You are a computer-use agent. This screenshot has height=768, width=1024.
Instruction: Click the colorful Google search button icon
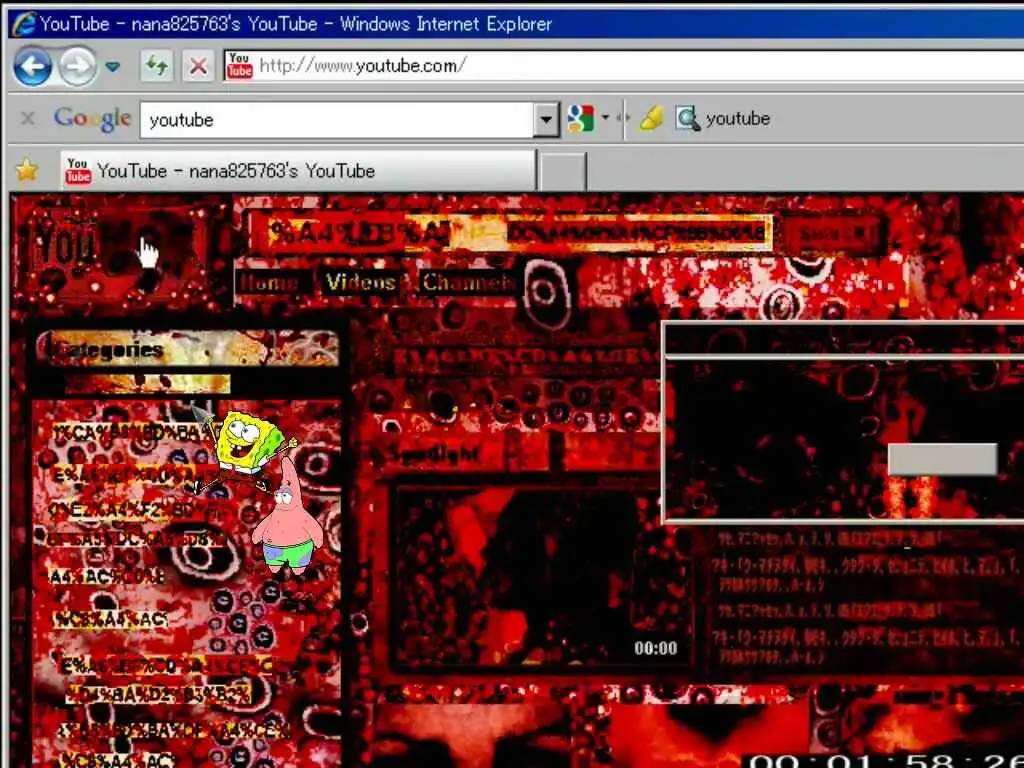pos(581,119)
